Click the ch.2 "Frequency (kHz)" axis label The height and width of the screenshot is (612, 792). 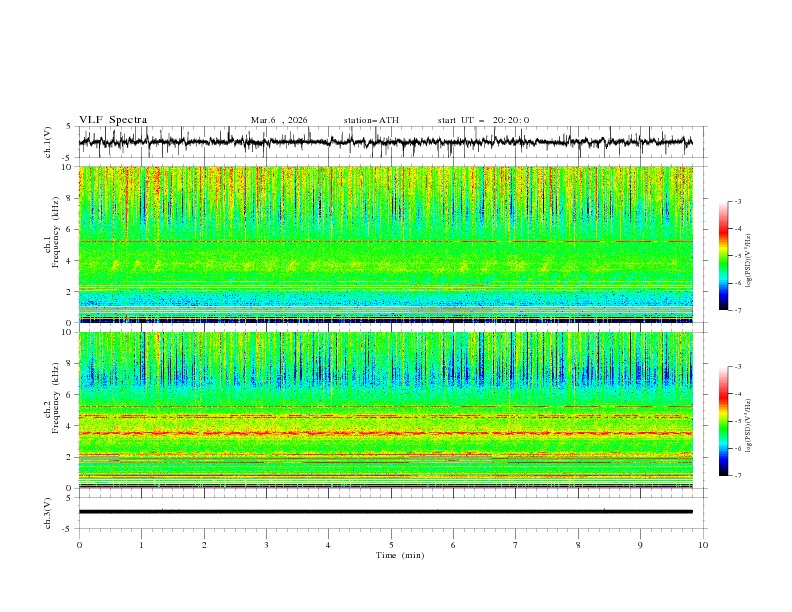[x=56, y=398]
